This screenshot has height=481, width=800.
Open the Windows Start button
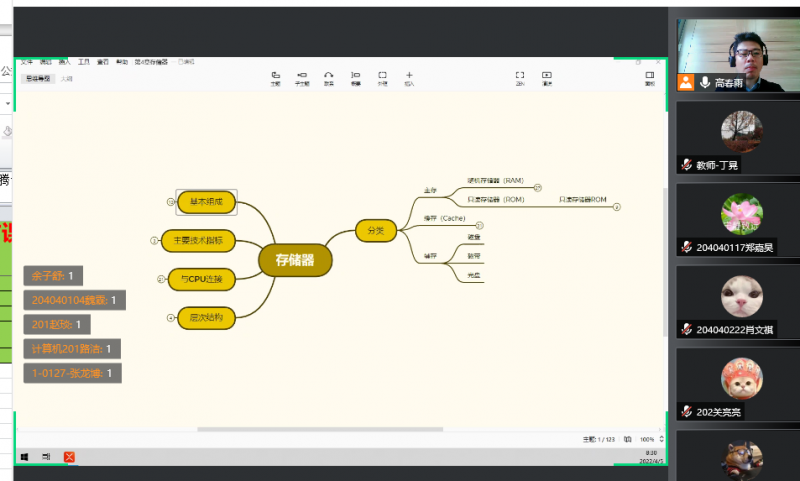pos(24,457)
